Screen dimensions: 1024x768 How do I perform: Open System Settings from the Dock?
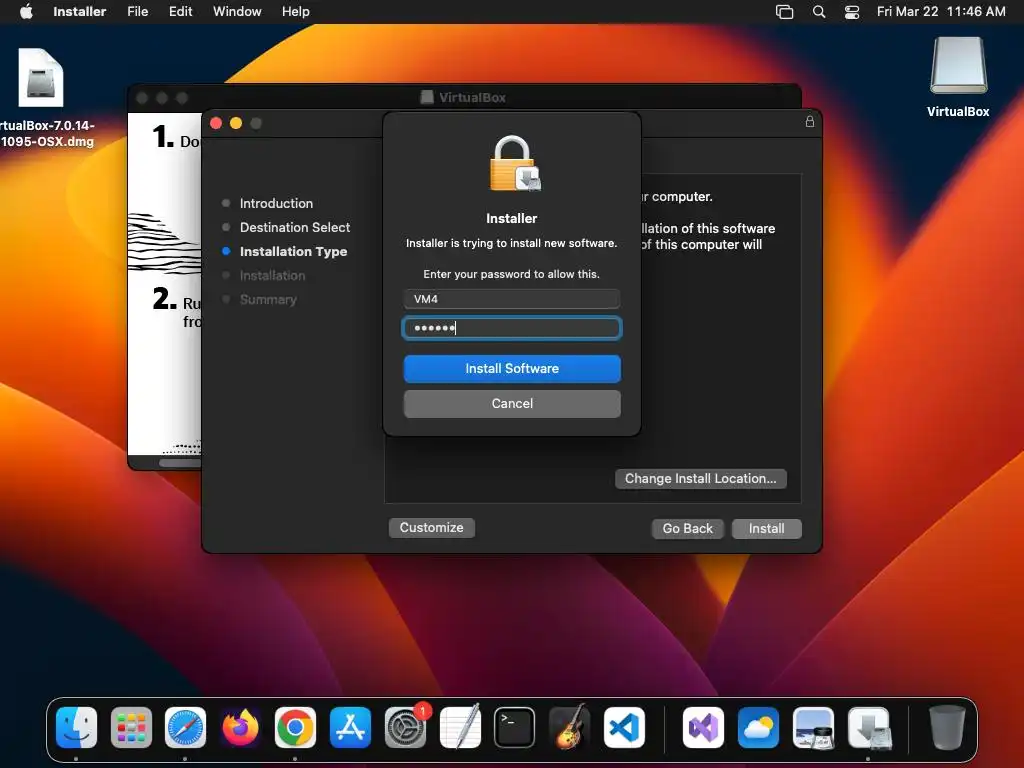(x=406, y=728)
